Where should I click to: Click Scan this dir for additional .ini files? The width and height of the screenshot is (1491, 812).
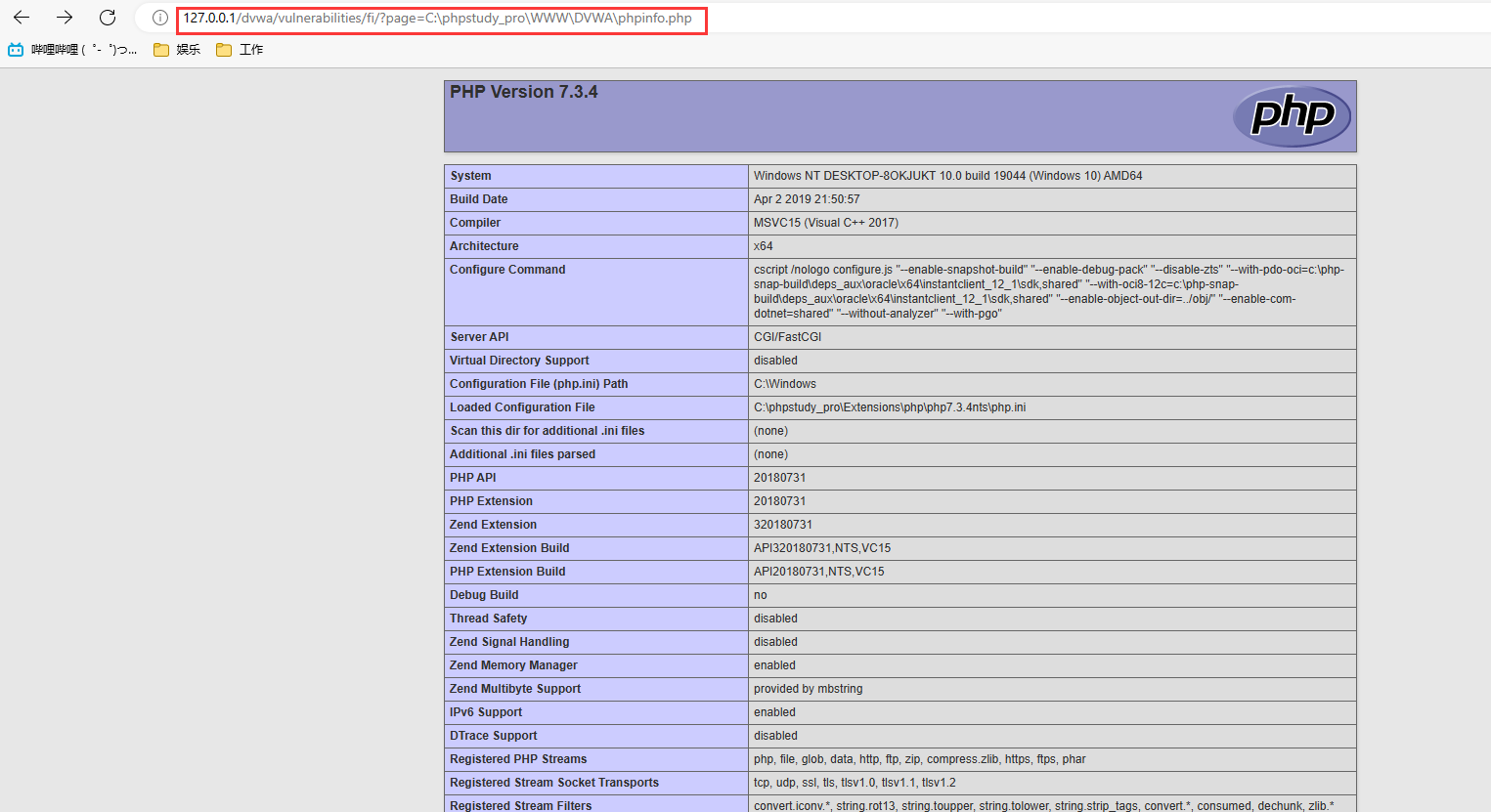tap(548, 431)
